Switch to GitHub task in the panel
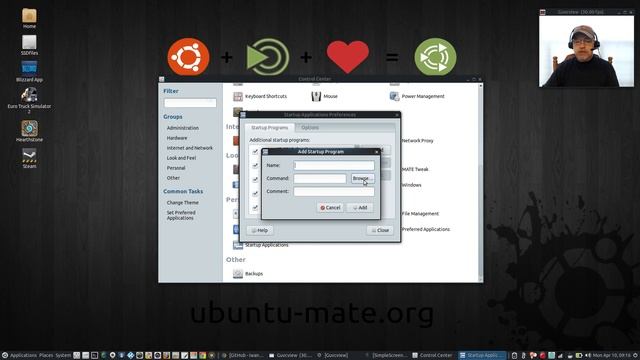 point(244,356)
